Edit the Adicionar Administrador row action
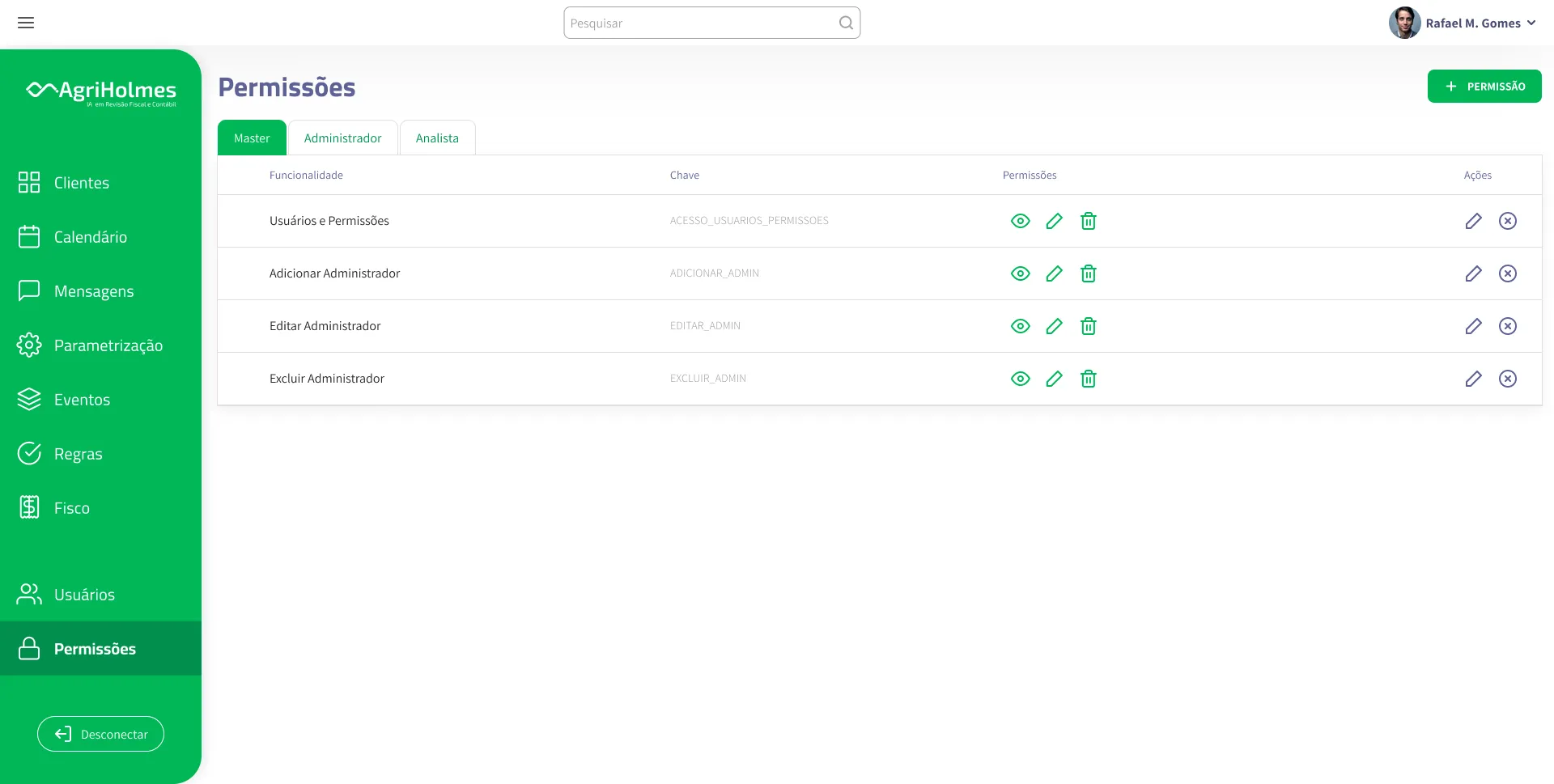 [1473, 273]
